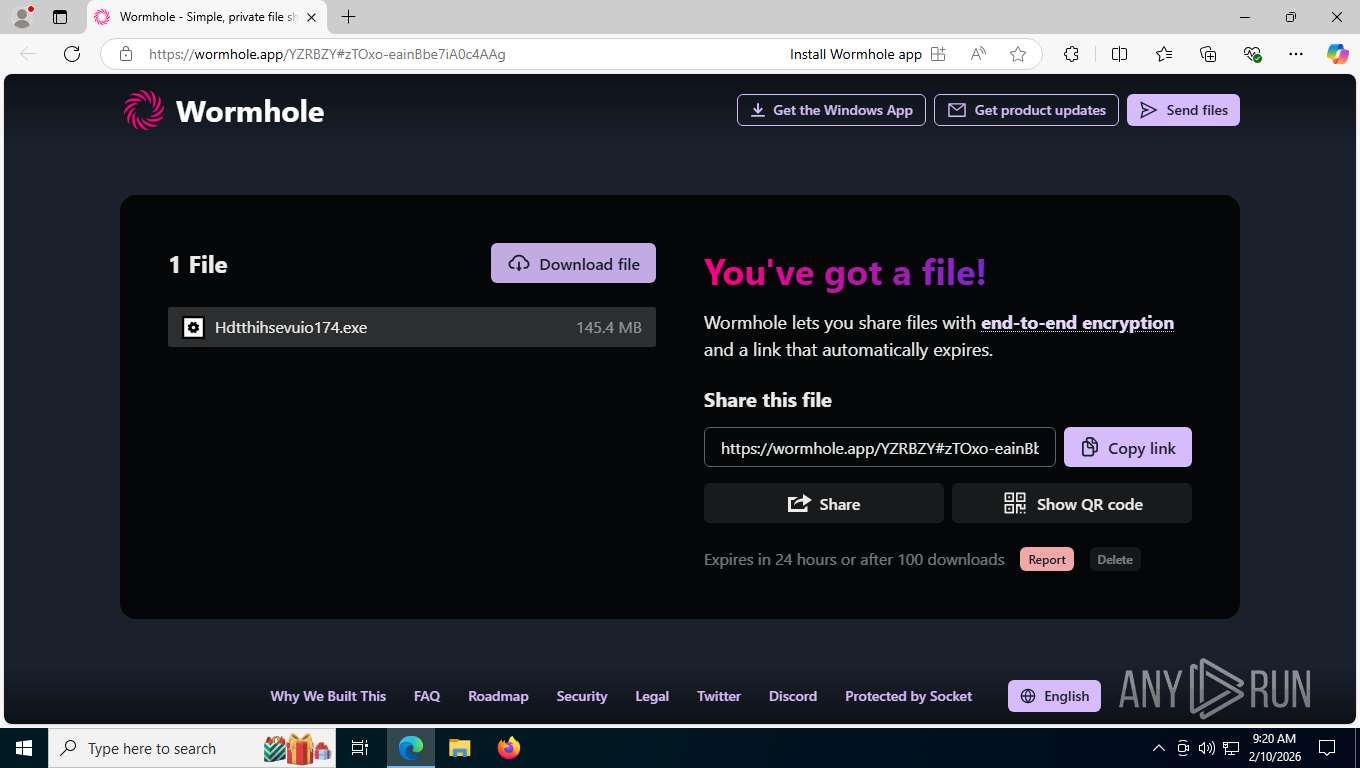
Task: Toggle Split screen view
Action: 1119,54
